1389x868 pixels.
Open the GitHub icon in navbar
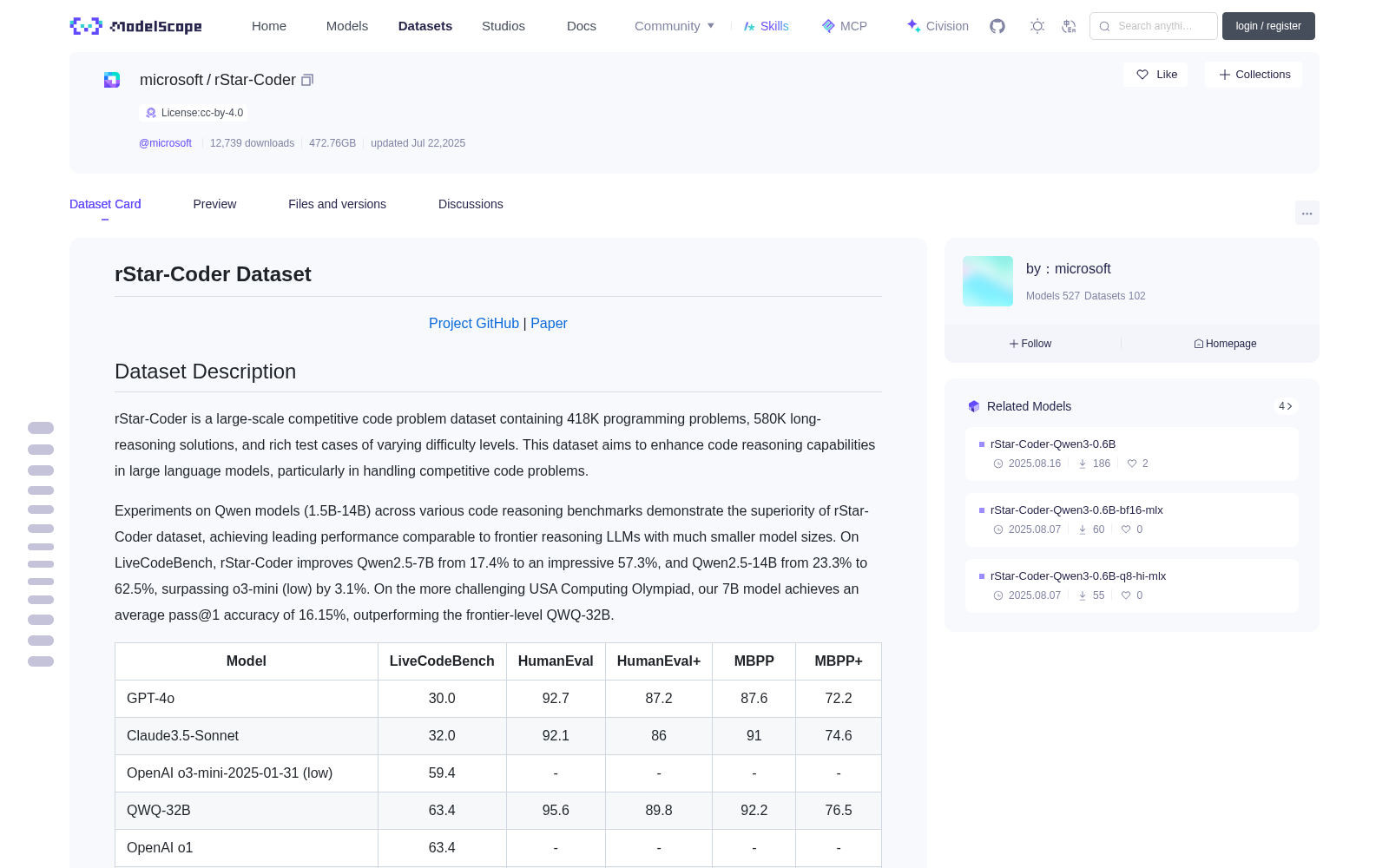pos(997,26)
